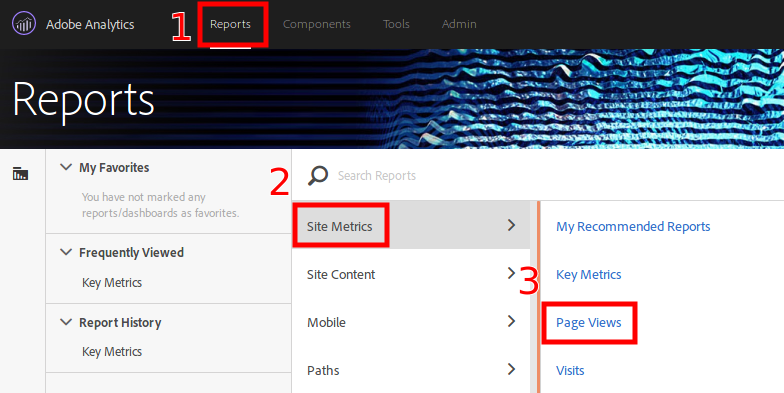The image size is (784, 393).
Task: Open the Page Views report link
Action: [588, 322]
